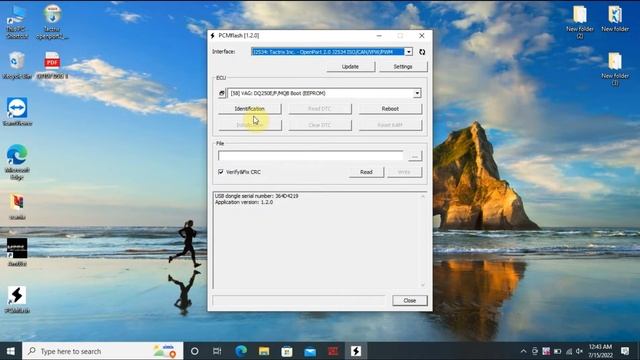The height and width of the screenshot is (360, 640).
Task: Click the Reboot button
Action: (390, 109)
